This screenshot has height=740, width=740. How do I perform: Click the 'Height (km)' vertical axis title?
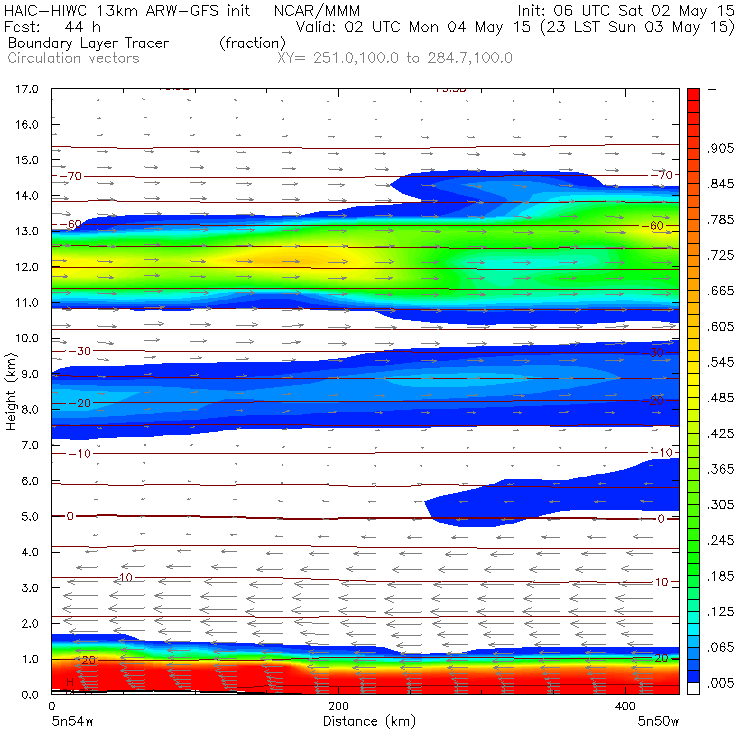click(x=10, y=392)
